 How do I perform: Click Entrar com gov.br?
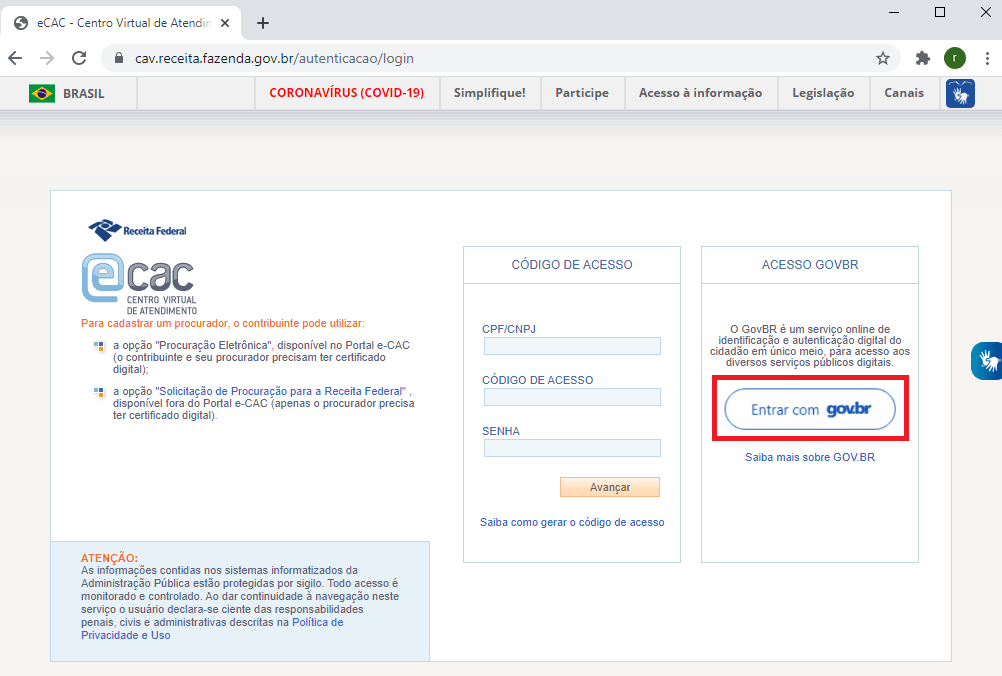click(x=809, y=408)
